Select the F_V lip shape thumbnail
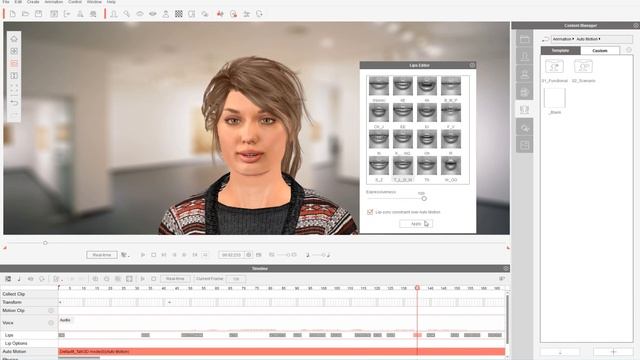 pos(451,113)
